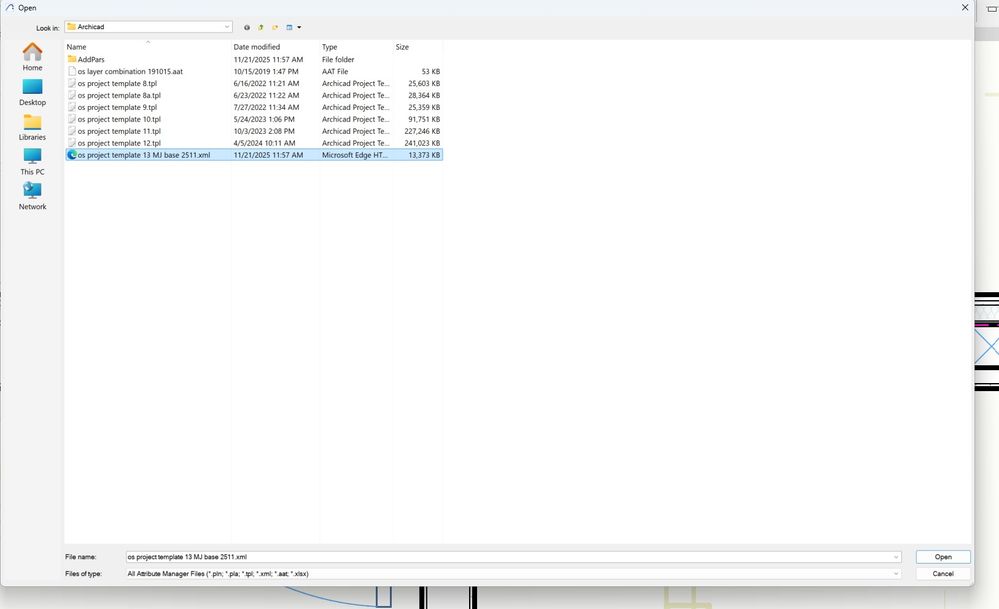Open Libraries in sidebar
The height and width of the screenshot is (609, 999).
[x=32, y=127]
